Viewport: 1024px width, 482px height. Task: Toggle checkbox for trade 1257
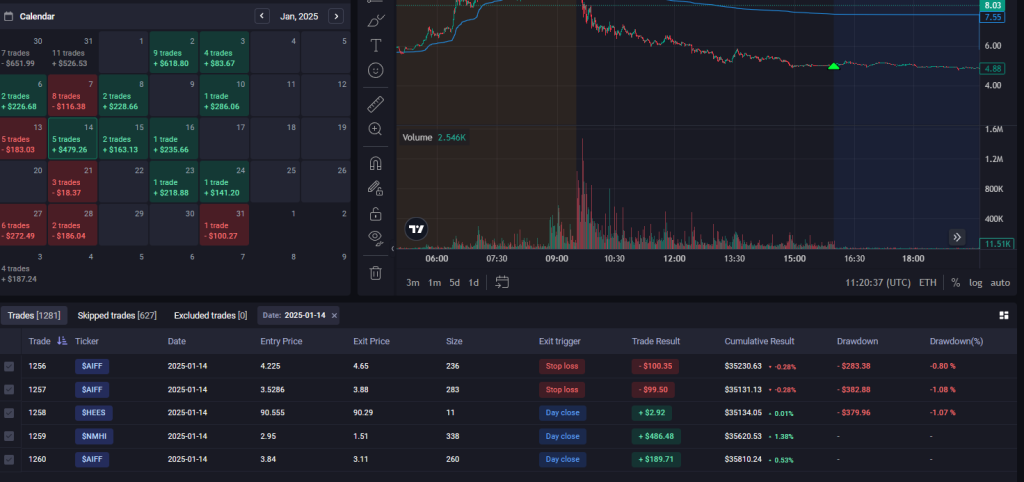(8, 389)
